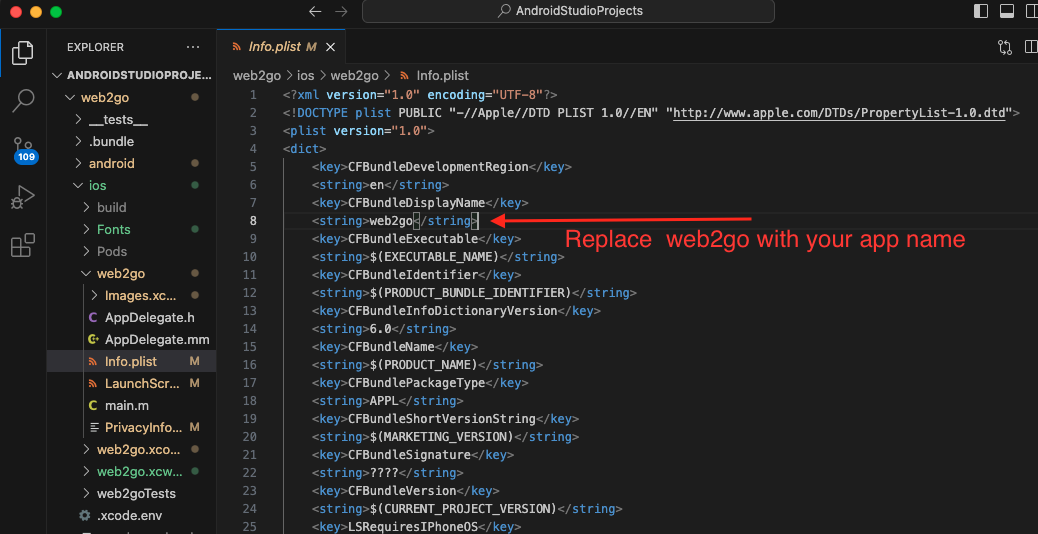Collapse the ios folder

97,185
